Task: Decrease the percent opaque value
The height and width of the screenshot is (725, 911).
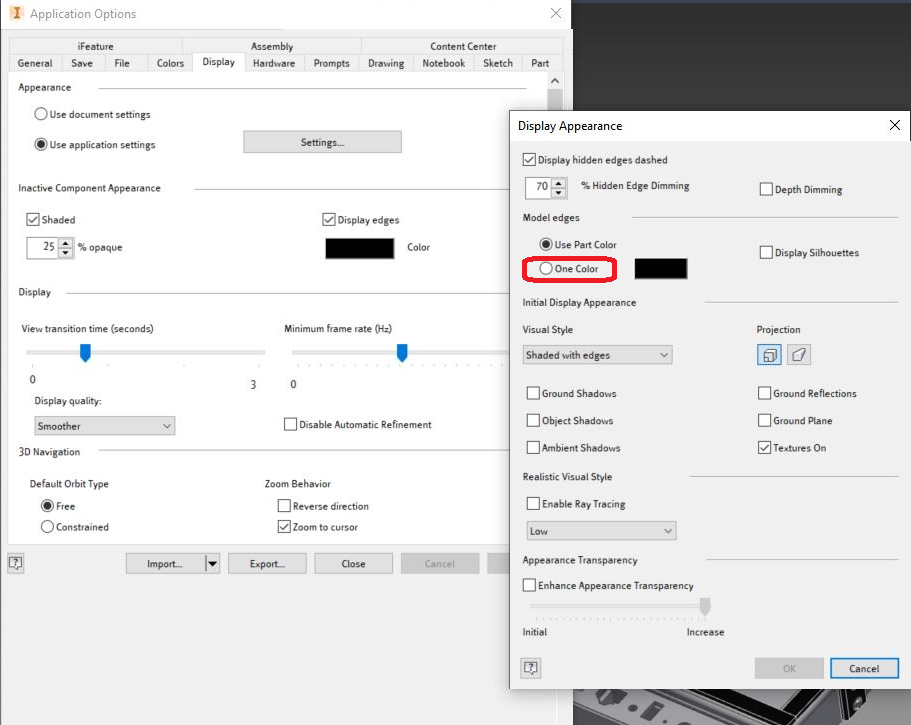Action: [66, 253]
